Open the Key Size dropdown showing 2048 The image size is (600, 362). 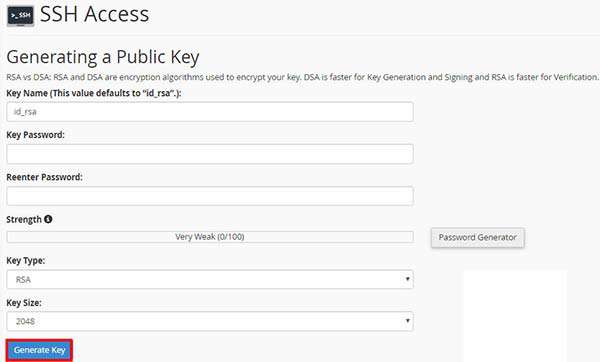(x=210, y=321)
